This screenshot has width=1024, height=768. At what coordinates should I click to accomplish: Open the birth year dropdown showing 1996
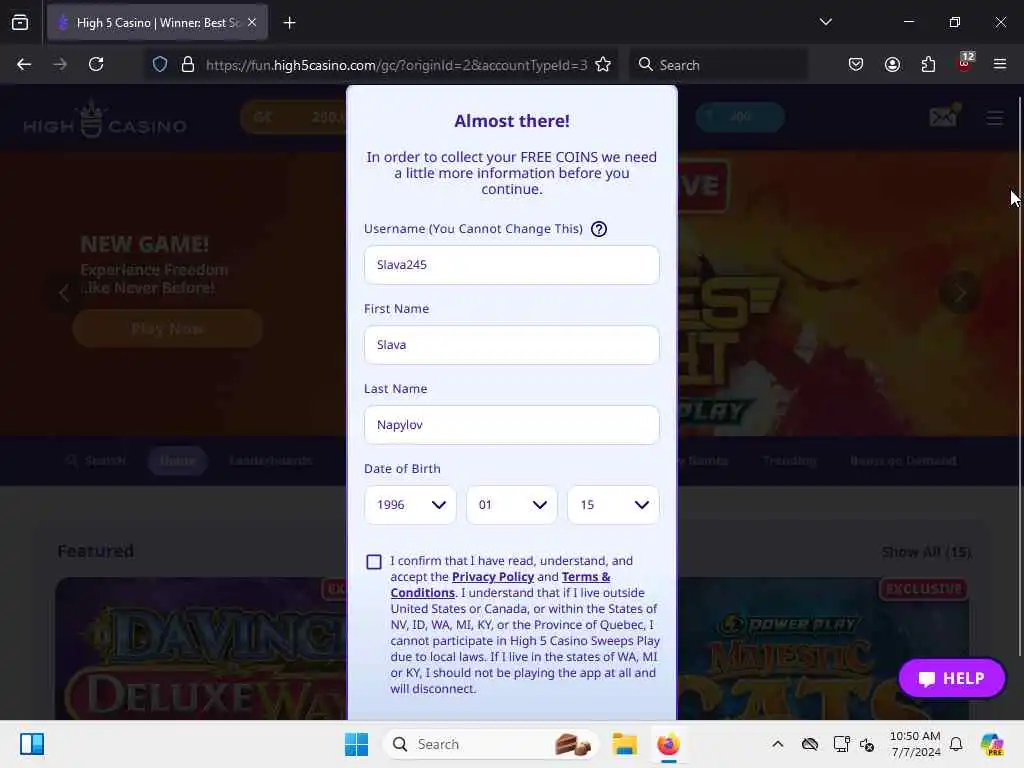click(x=410, y=505)
